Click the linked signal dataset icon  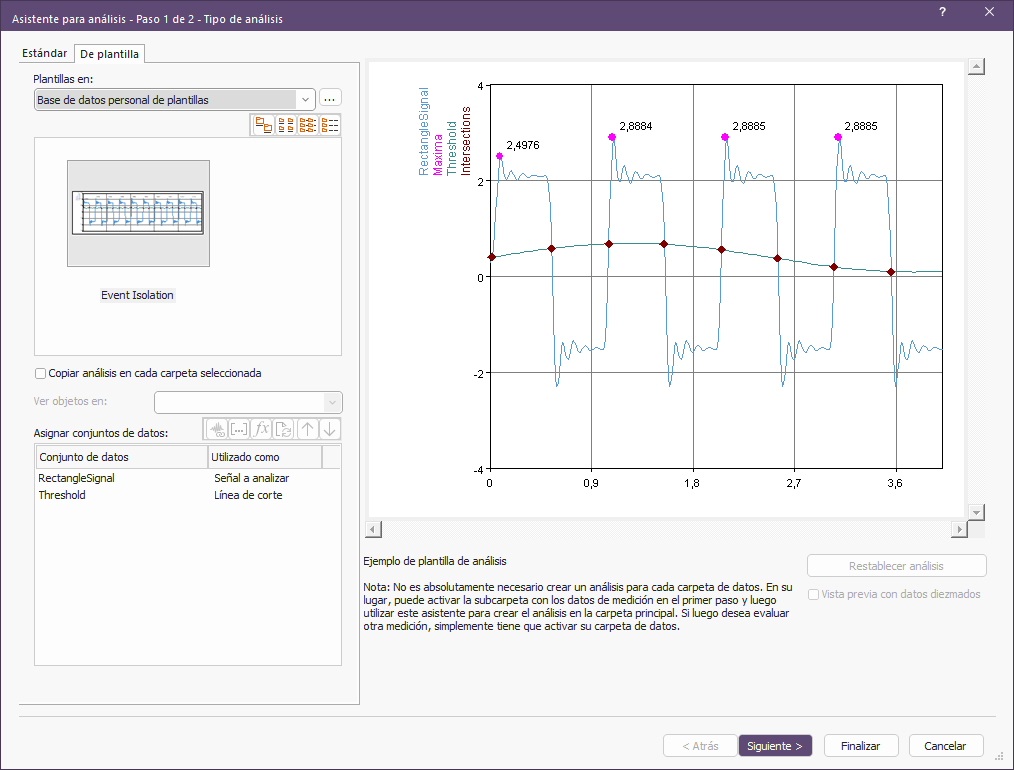216,429
